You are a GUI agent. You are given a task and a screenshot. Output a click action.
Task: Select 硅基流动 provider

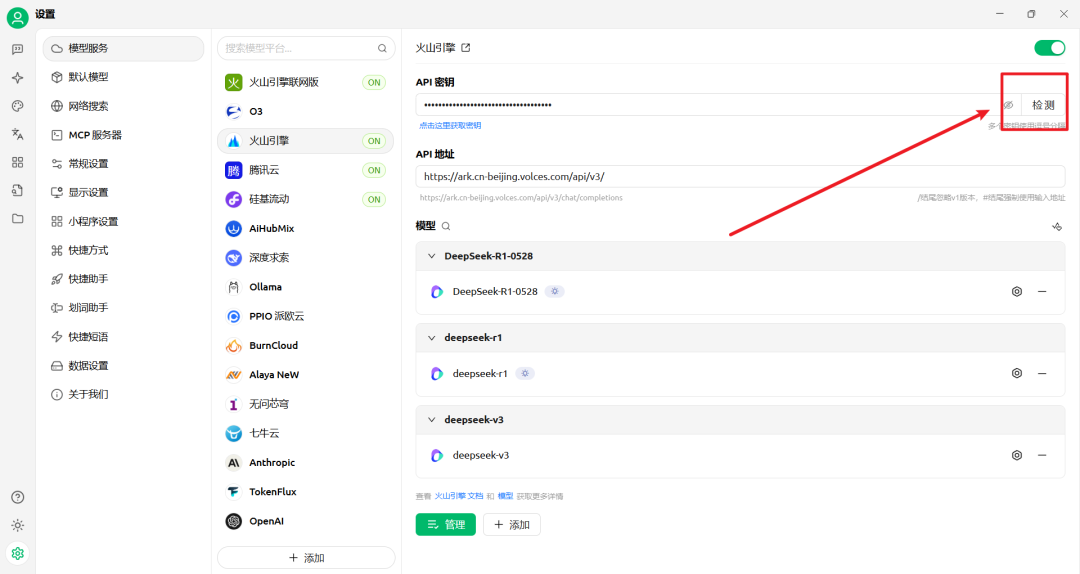(305, 199)
